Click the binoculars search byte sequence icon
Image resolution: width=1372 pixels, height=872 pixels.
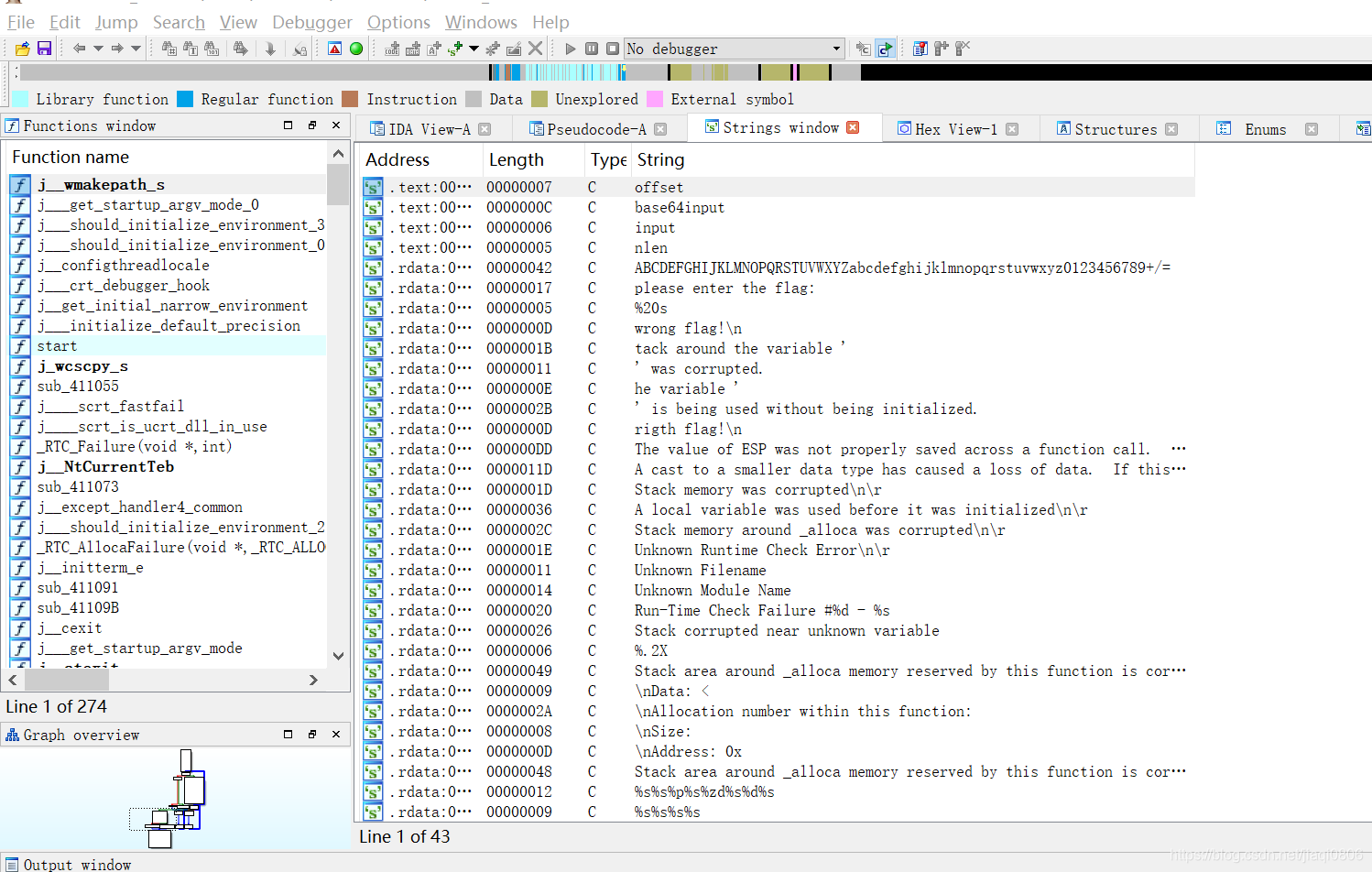(212, 49)
